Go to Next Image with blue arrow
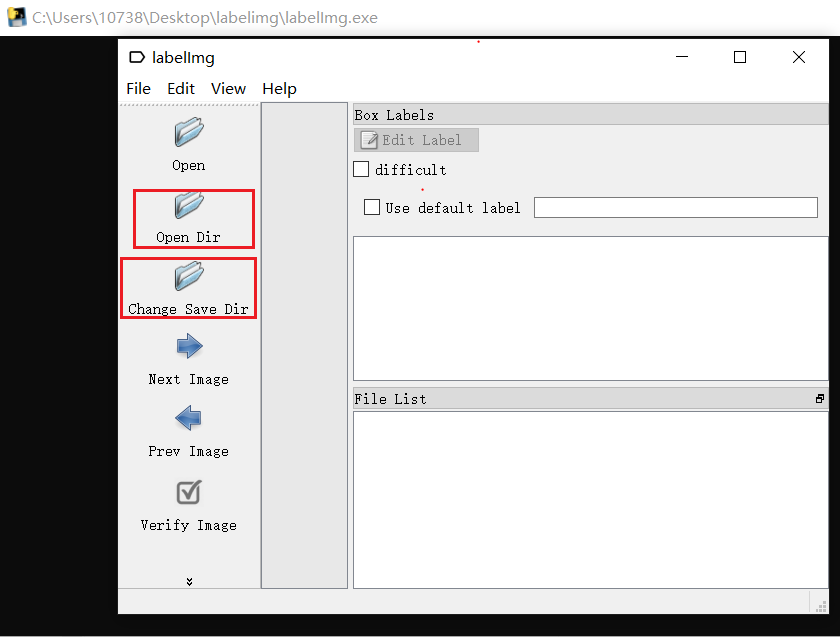840x637 pixels. tap(189, 346)
